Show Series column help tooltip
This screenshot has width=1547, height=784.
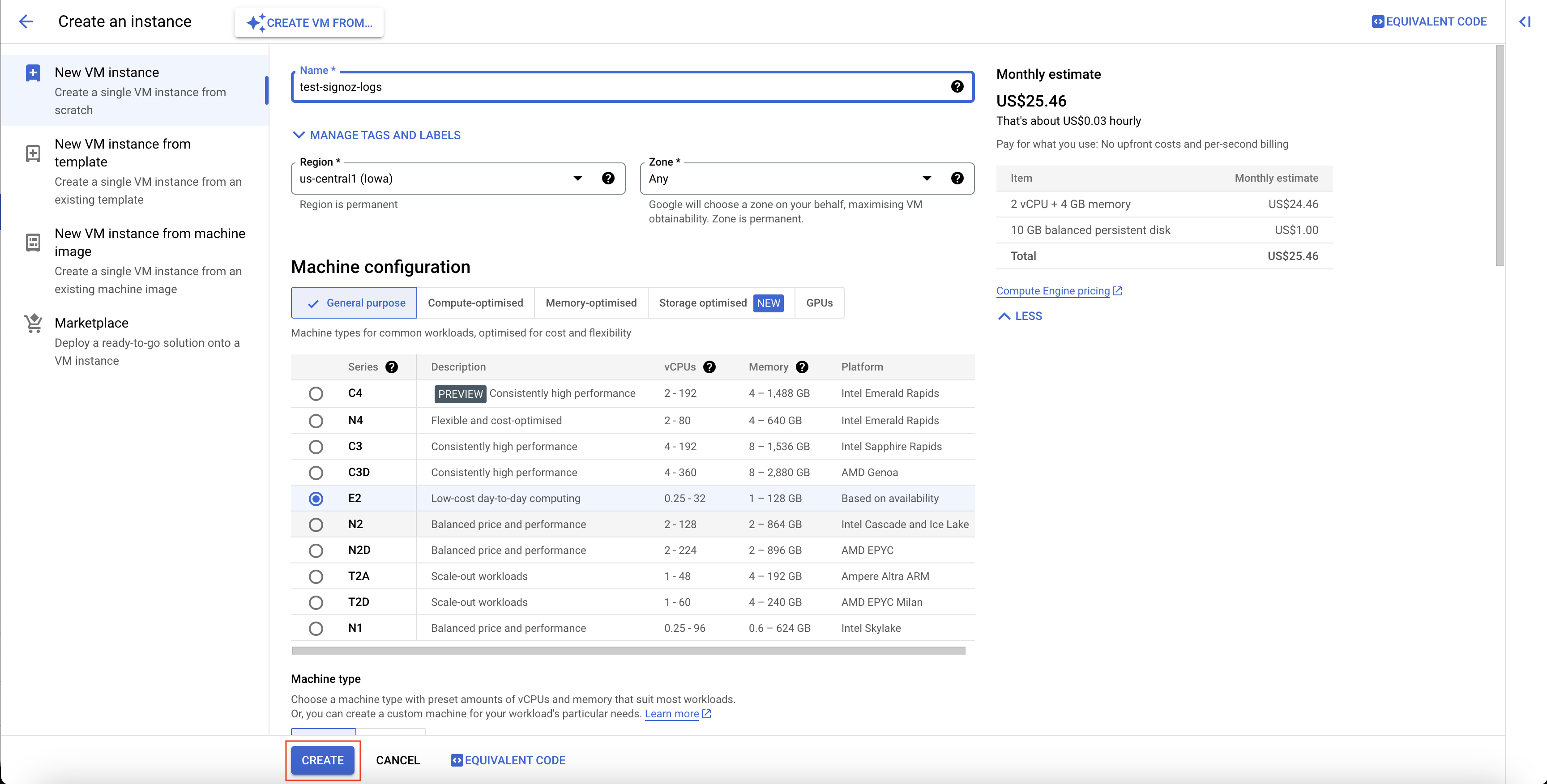click(x=392, y=367)
